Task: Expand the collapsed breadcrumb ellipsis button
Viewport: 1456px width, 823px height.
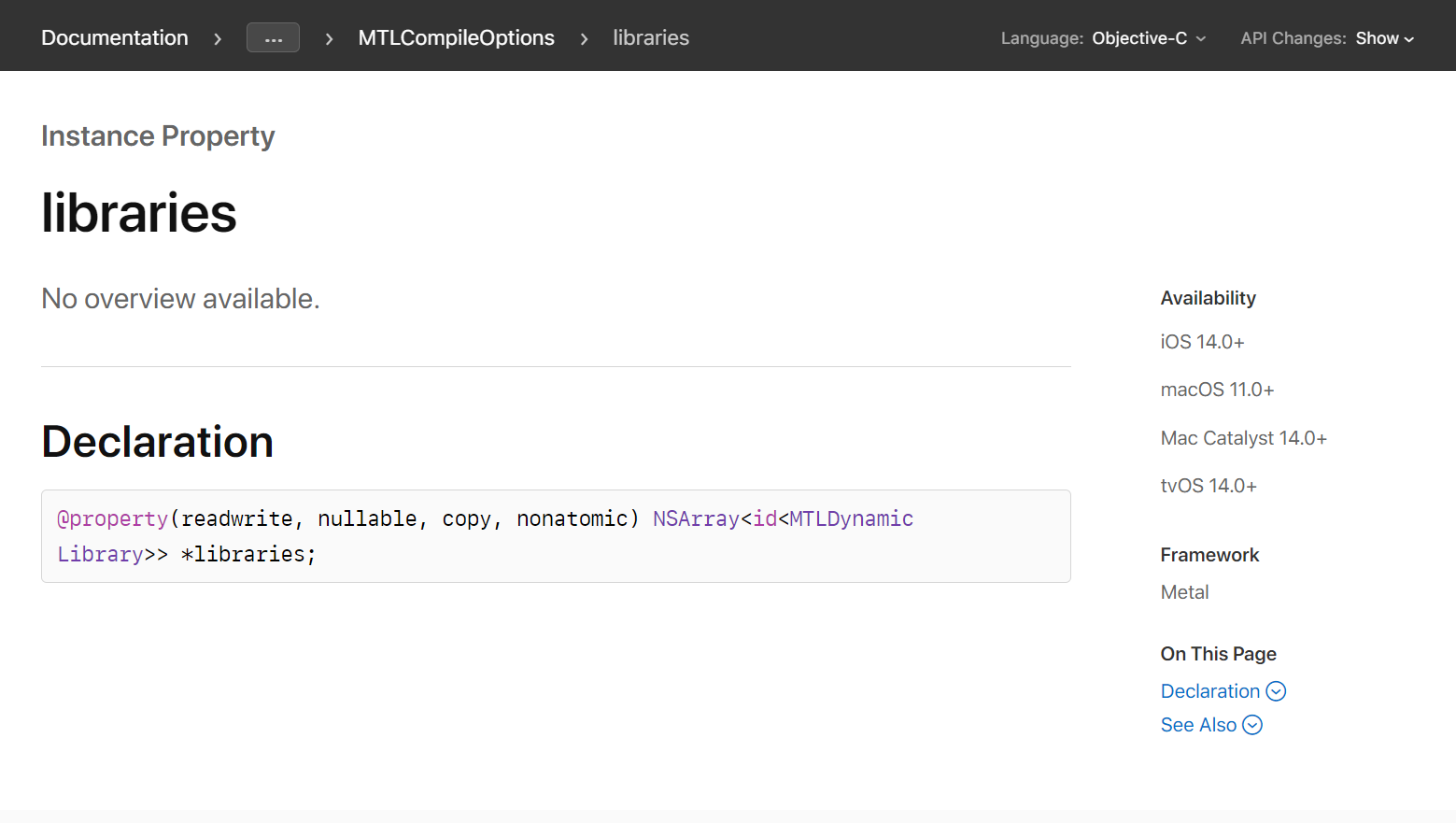Action: 273,38
